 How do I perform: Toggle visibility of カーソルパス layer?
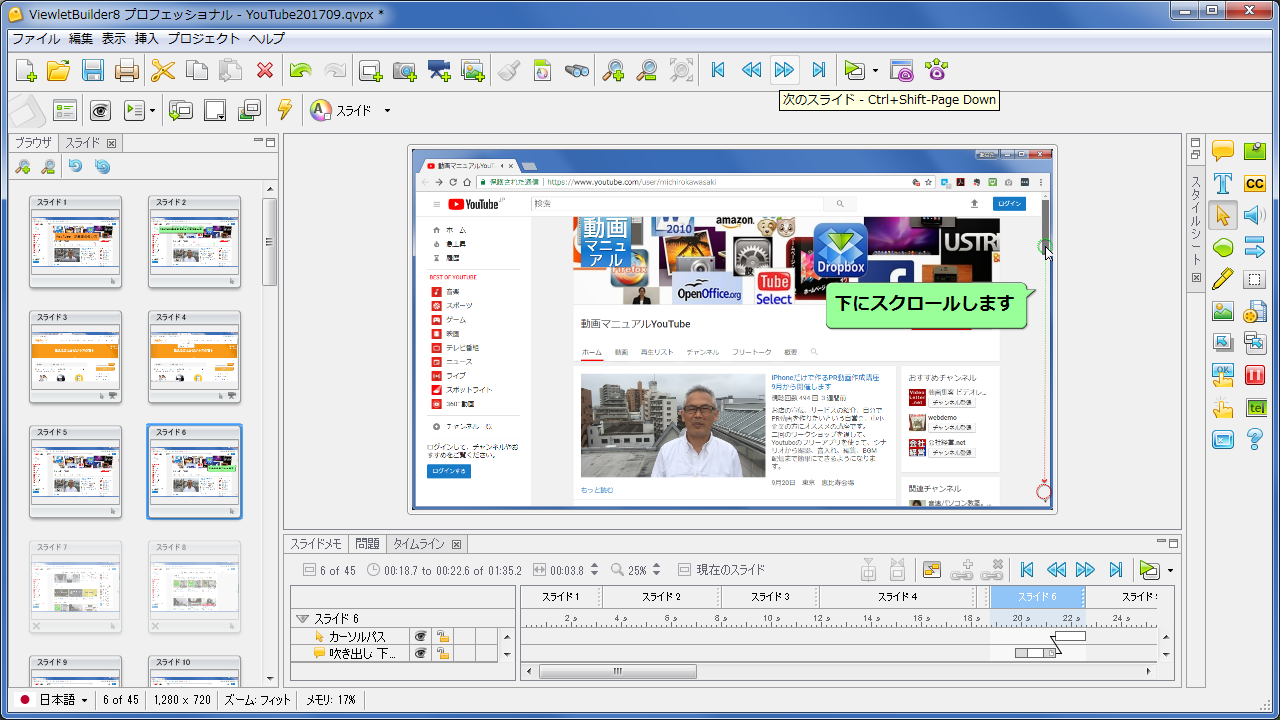coord(421,636)
